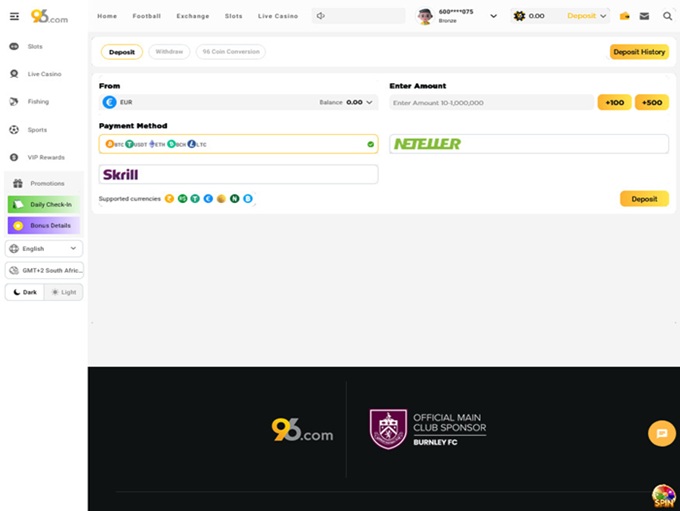Open Slots in top navigation
Screen dimensions: 680x511
[234, 16]
